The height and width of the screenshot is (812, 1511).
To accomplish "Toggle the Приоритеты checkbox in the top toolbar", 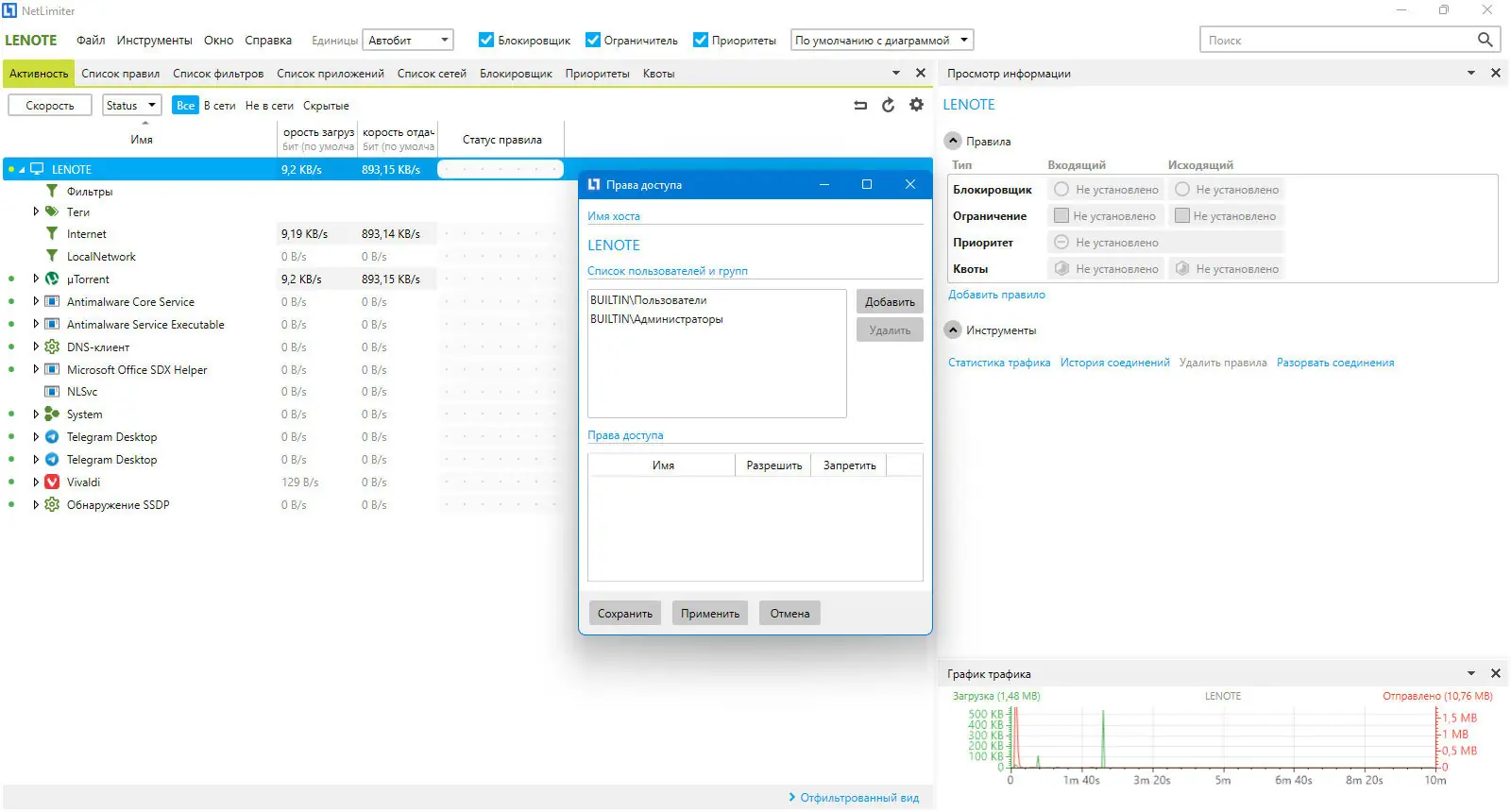I will [x=701, y=40].
